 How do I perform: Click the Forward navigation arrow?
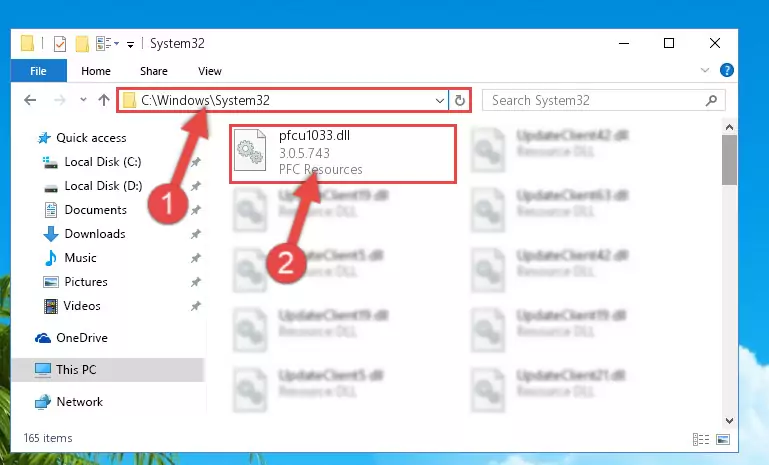coord(59,101)
